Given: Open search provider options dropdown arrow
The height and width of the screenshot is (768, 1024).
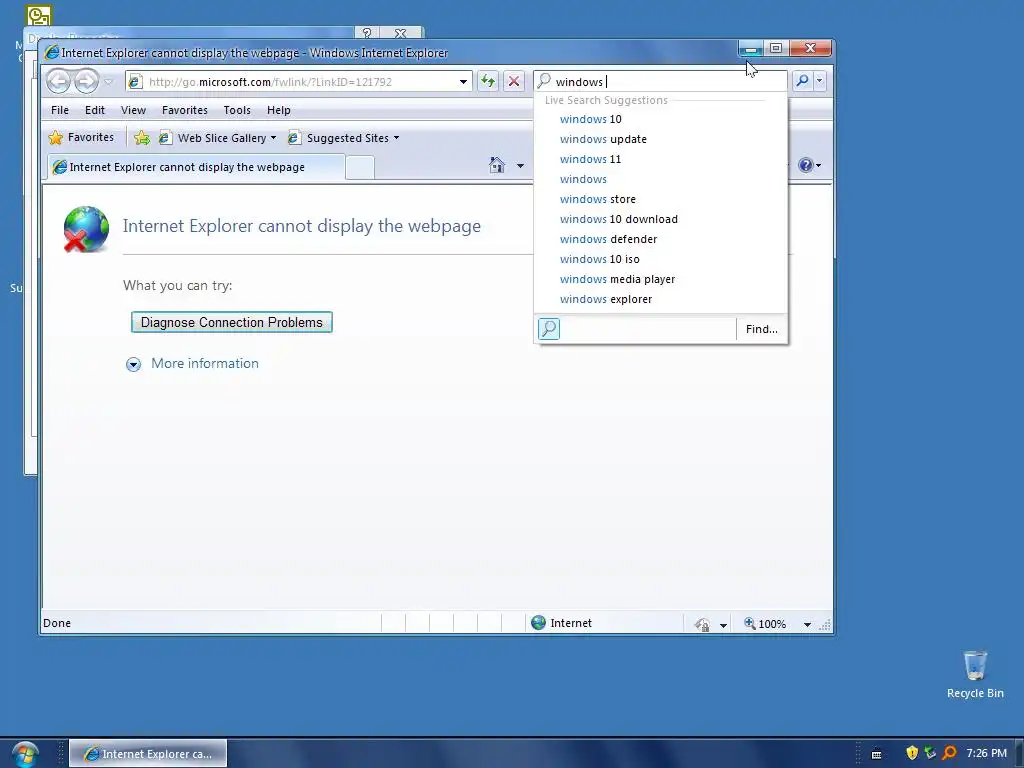Looking at the screenshot, I should 820,81.
